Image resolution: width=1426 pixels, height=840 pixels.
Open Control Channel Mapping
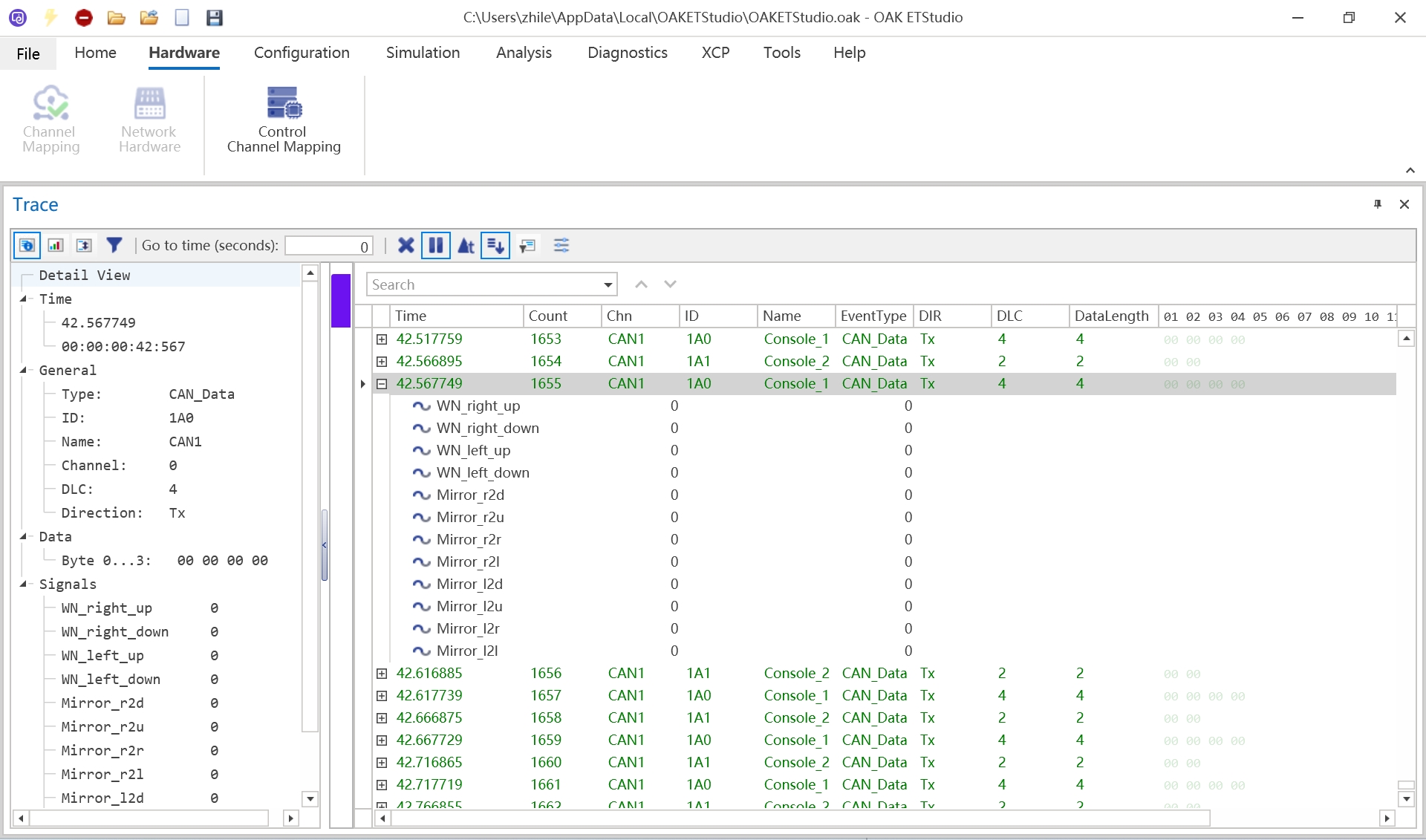(x=283, y=119)
